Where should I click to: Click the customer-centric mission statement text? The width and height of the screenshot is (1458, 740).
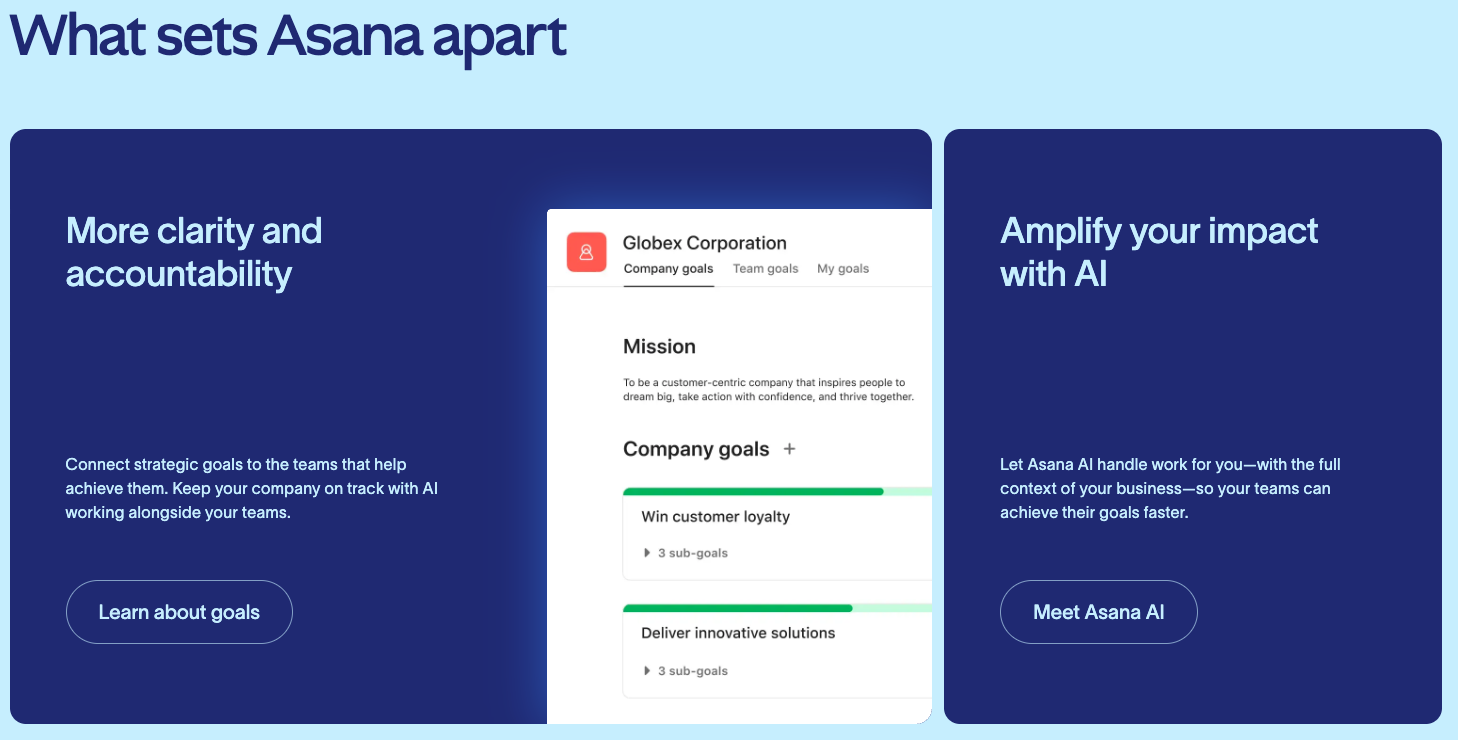tap(768, 389)
